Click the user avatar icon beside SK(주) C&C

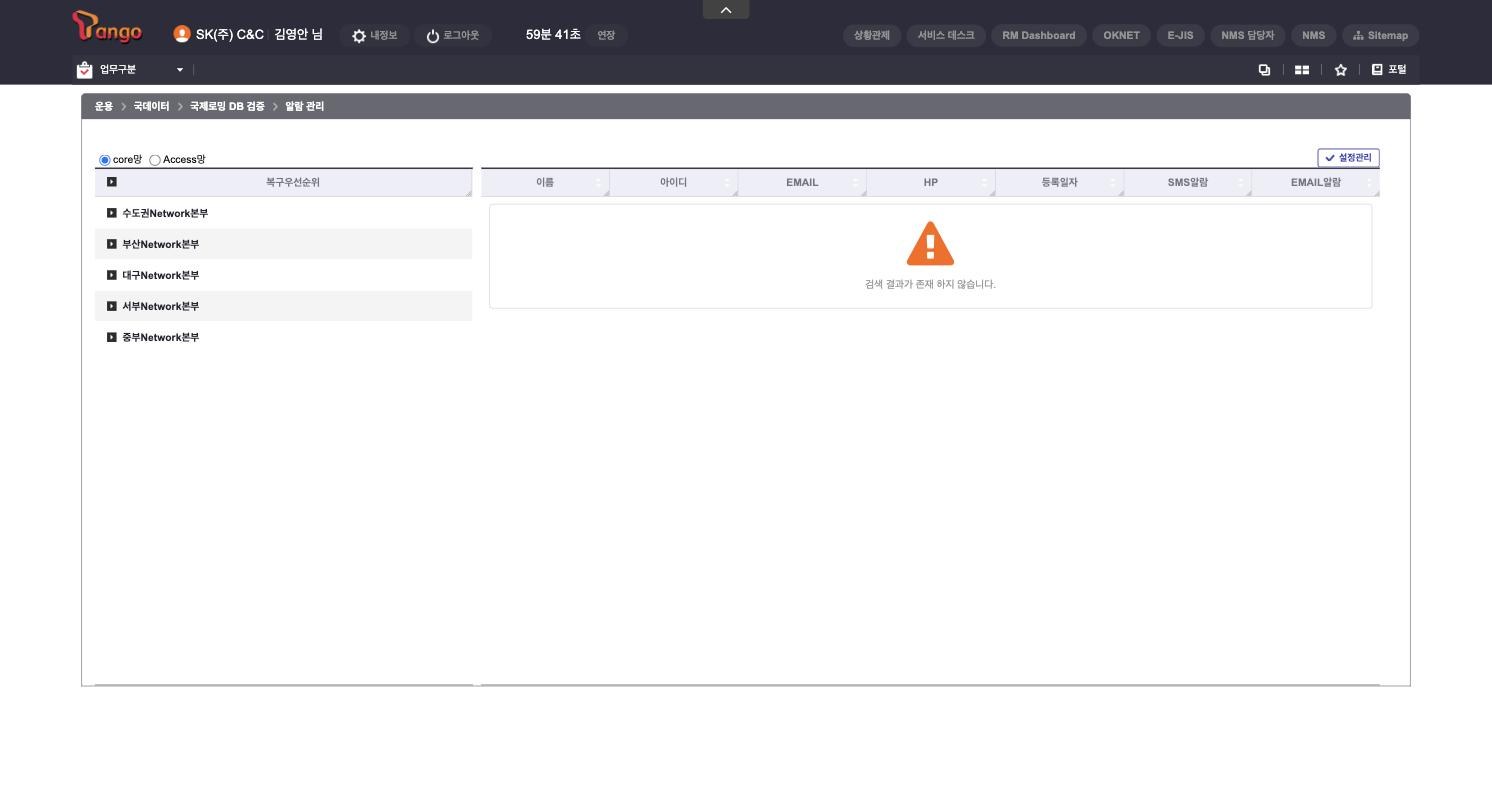[182, 34]
